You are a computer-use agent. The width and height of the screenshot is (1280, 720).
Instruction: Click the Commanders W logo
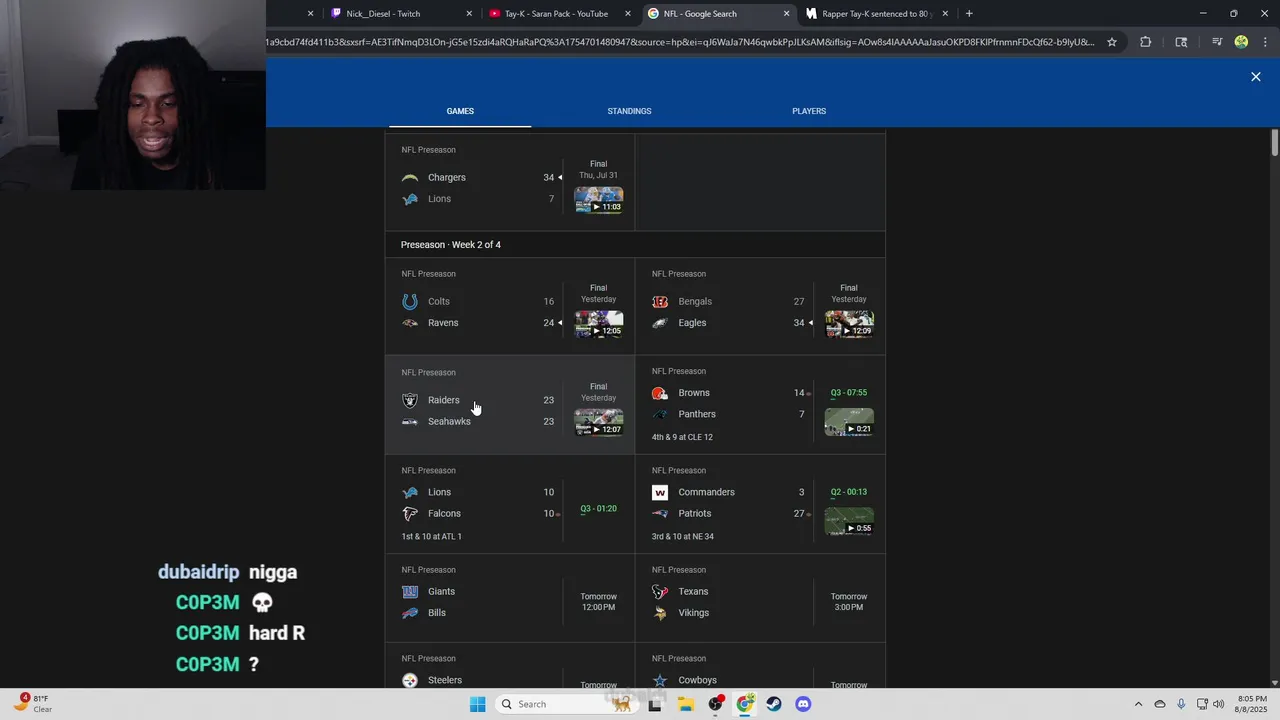659,492
